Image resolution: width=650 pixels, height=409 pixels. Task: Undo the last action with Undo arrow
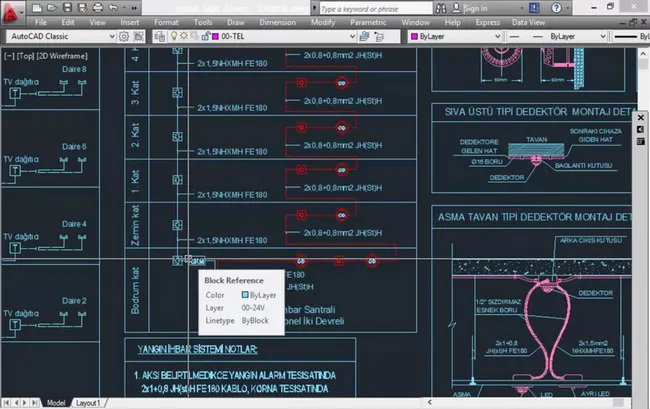pyautogui.click(x=113, y=7)
